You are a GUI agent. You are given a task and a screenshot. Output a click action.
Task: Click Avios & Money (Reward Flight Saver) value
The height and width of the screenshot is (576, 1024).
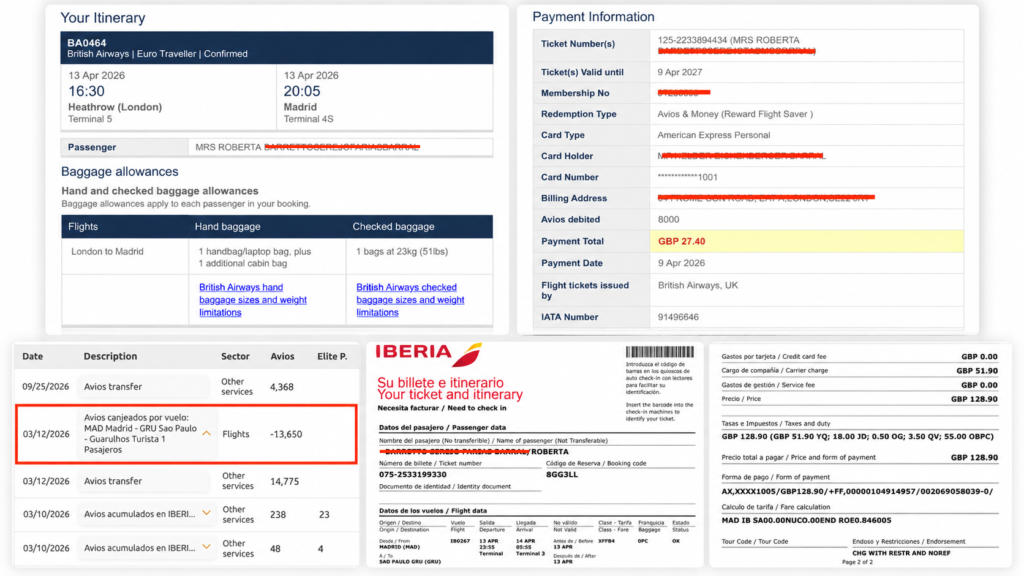(735, 114)
